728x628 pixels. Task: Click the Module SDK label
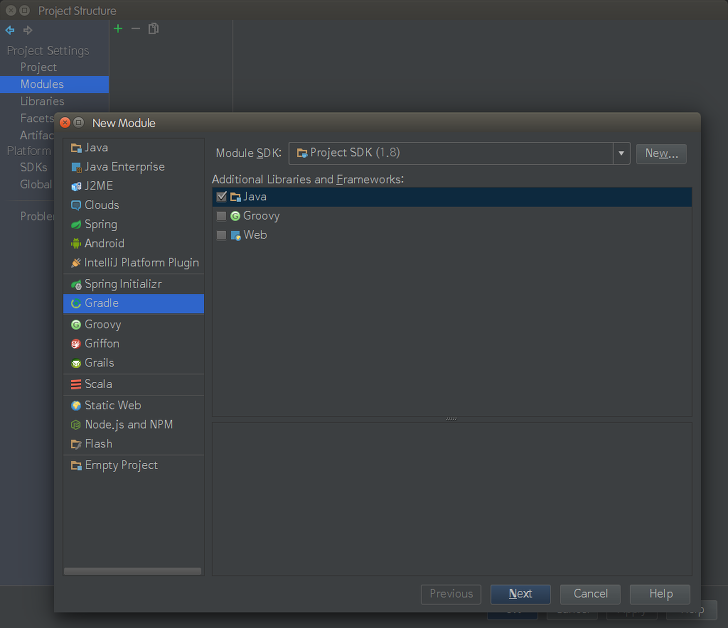(x=249, y=153)
